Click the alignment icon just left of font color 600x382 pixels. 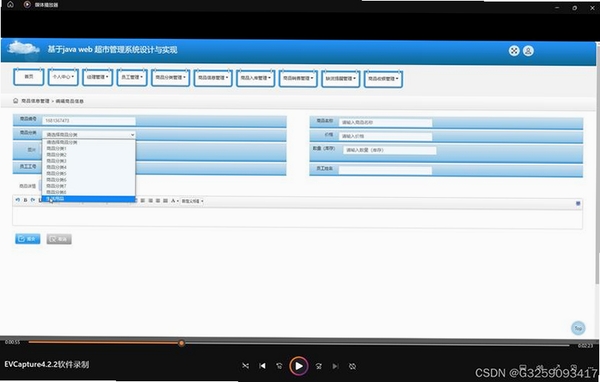click(x=165, y=201)
